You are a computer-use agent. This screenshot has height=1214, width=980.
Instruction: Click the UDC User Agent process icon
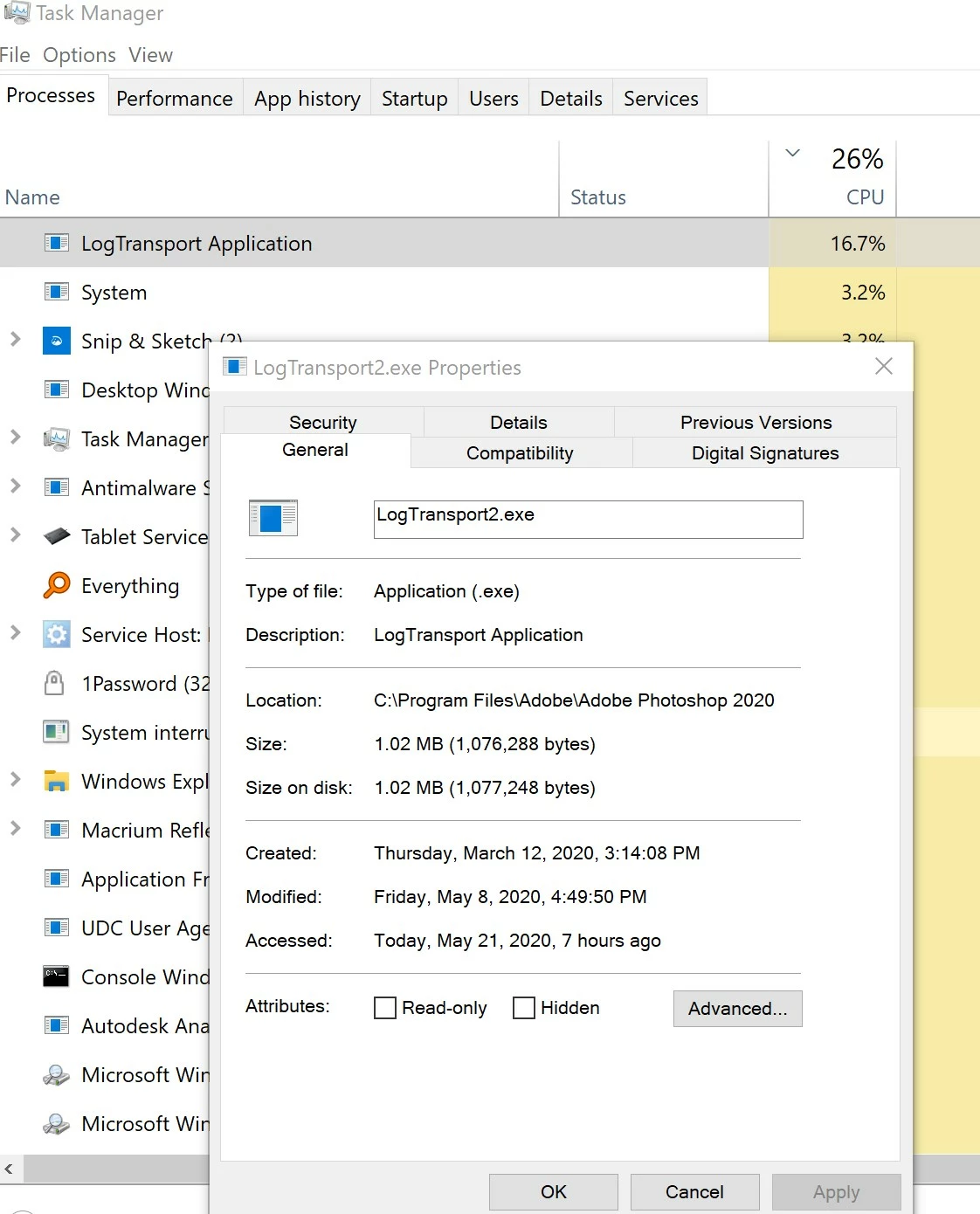[x=57, y=928]
